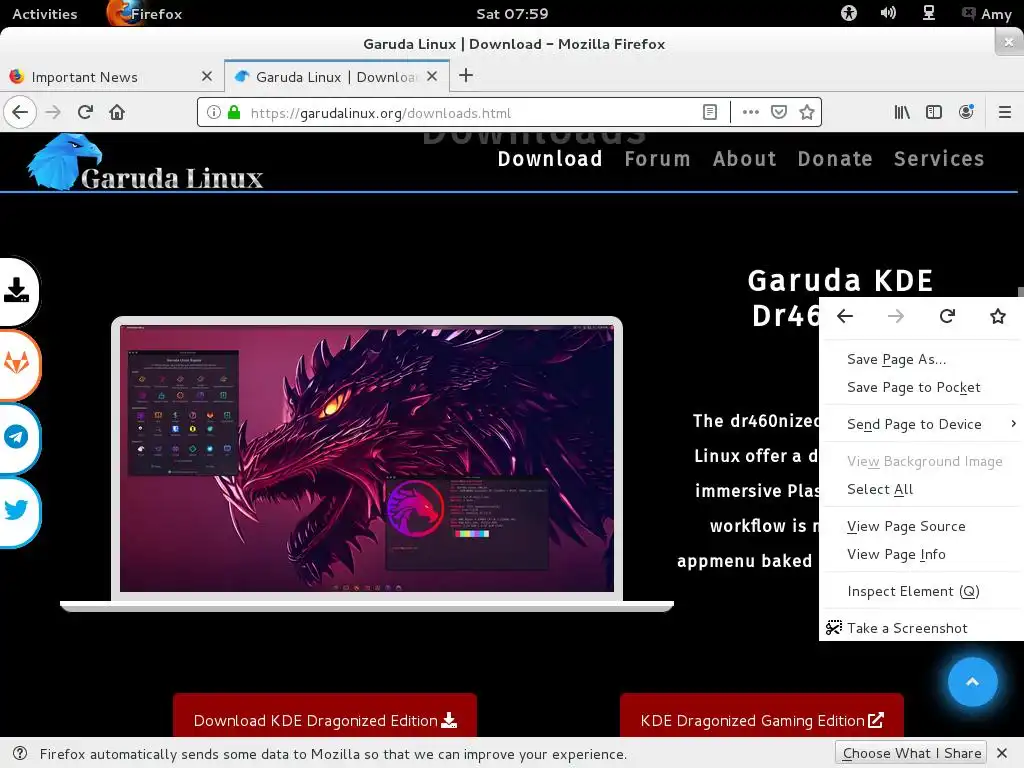
Task: Close the Garuda Linux Download tab
Action: coord(432,76)
